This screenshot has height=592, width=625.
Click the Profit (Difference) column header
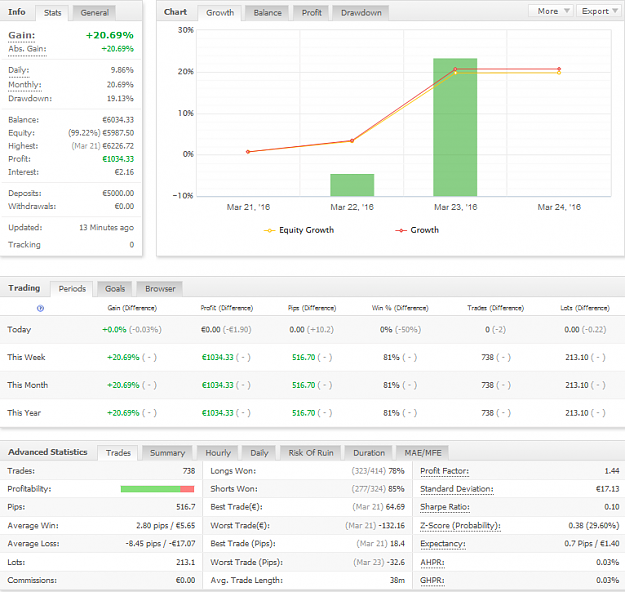pos(227,308)
